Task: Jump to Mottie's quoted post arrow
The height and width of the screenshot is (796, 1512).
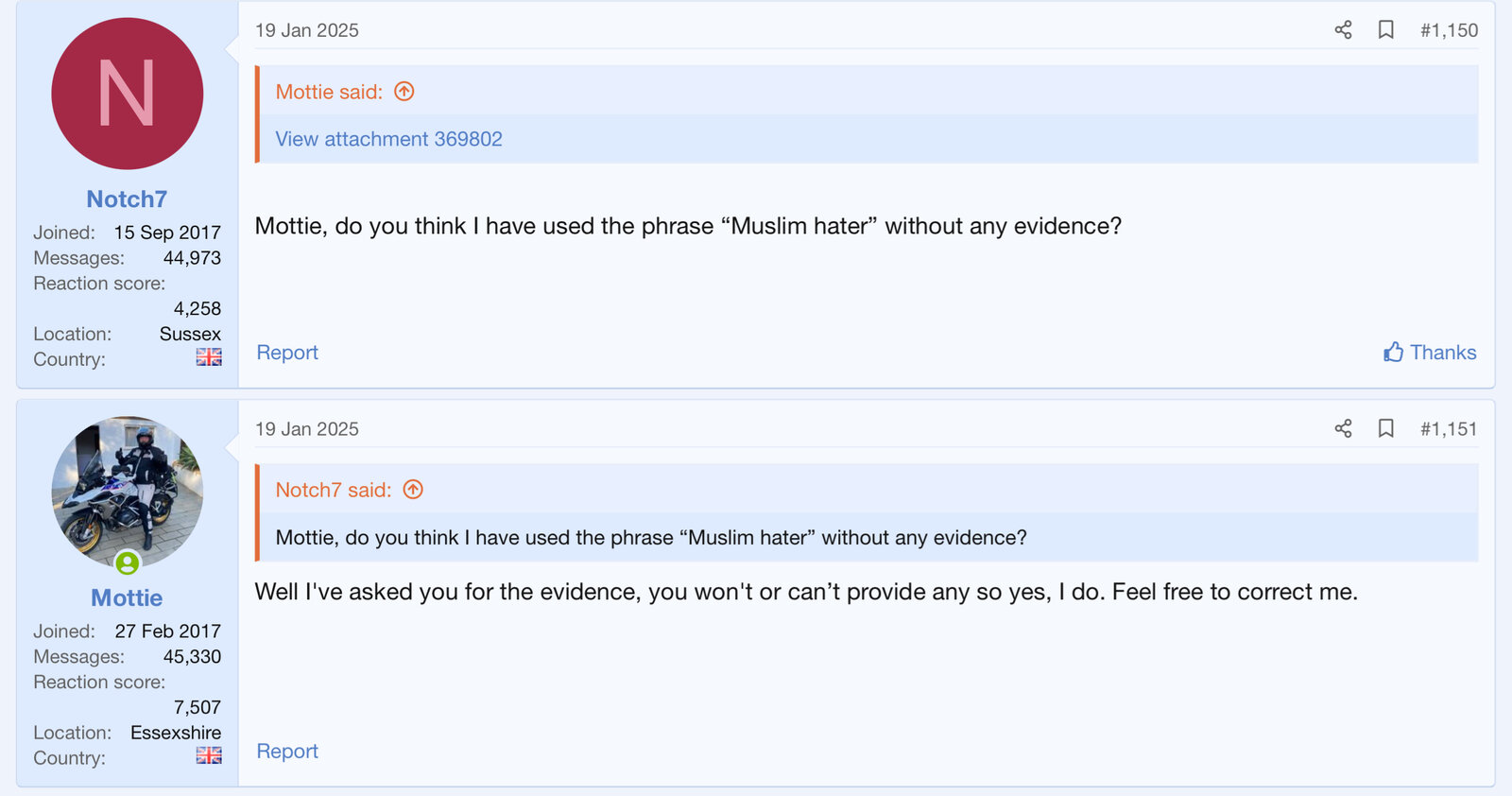Action: pos(404,92)
